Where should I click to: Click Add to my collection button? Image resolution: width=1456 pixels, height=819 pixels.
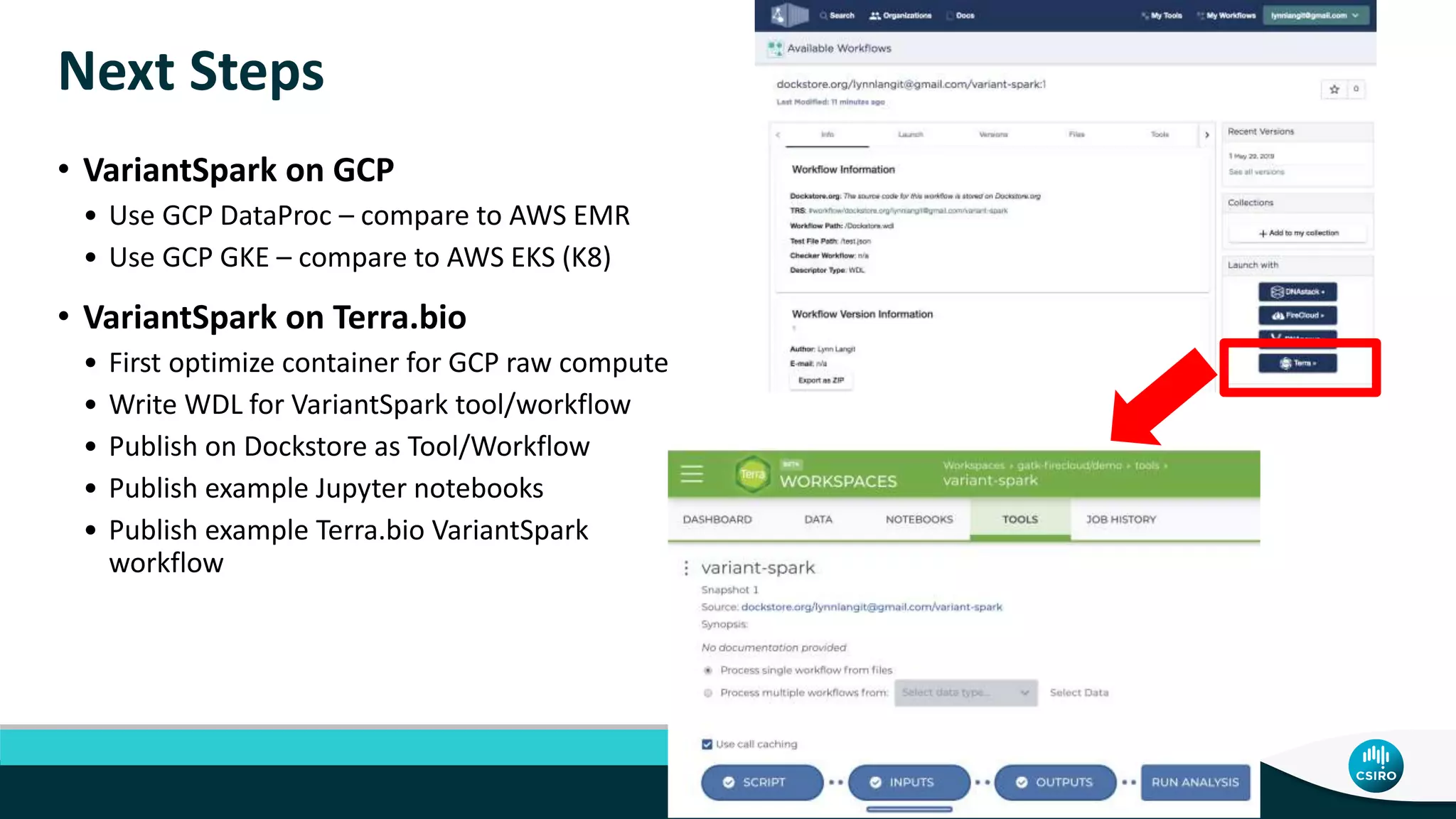click(x=1298, y=233)
